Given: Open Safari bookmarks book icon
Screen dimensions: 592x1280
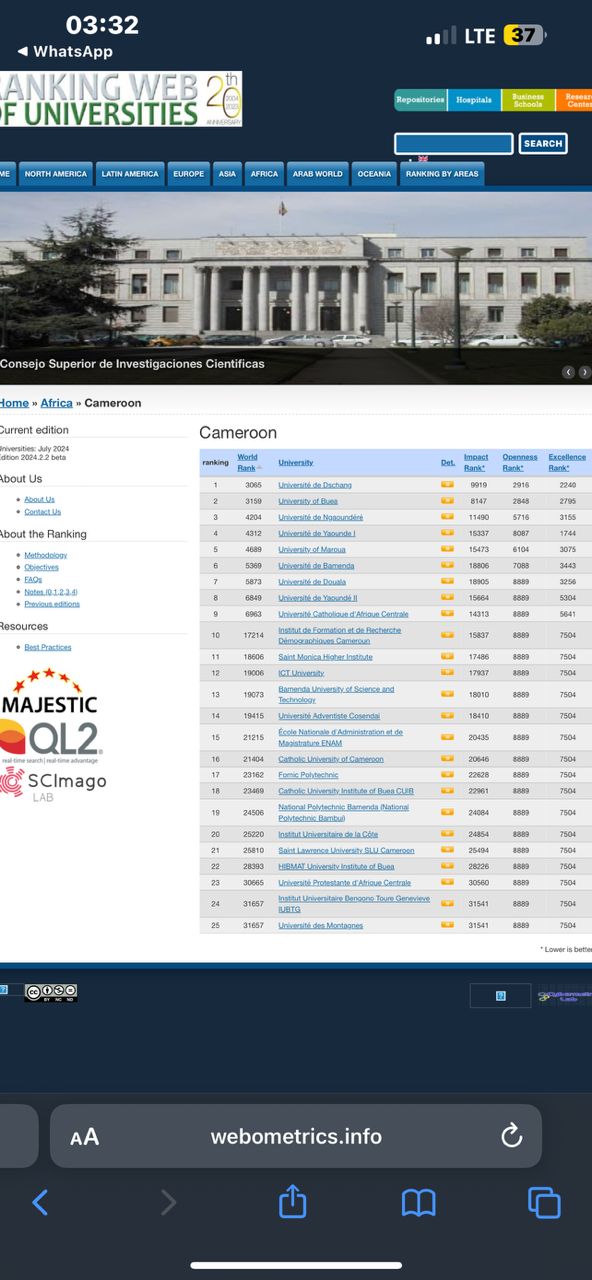Looking at the screenshot, I should [x=418, y=1202].
